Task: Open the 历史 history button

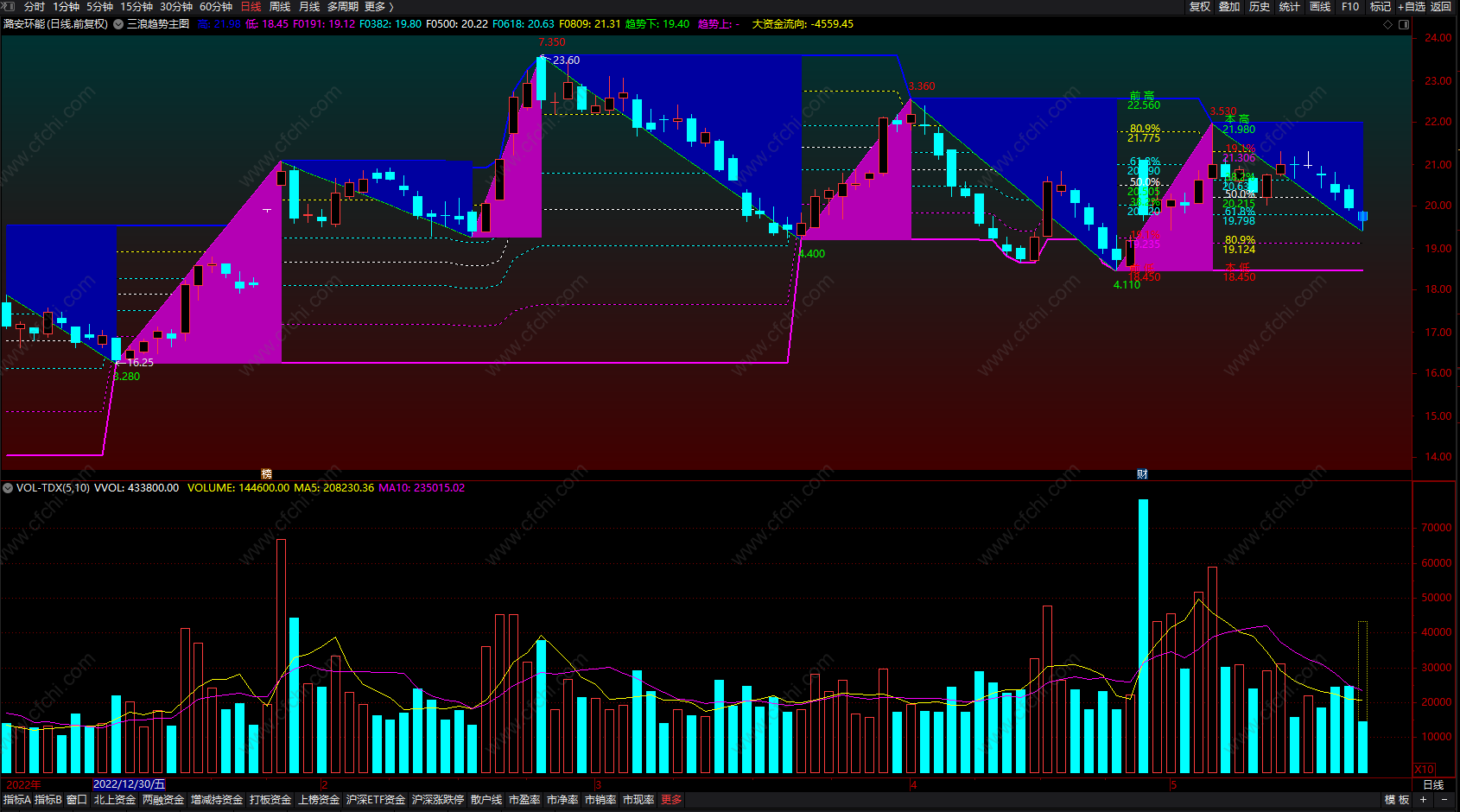Action: [x=1260, y=7]
